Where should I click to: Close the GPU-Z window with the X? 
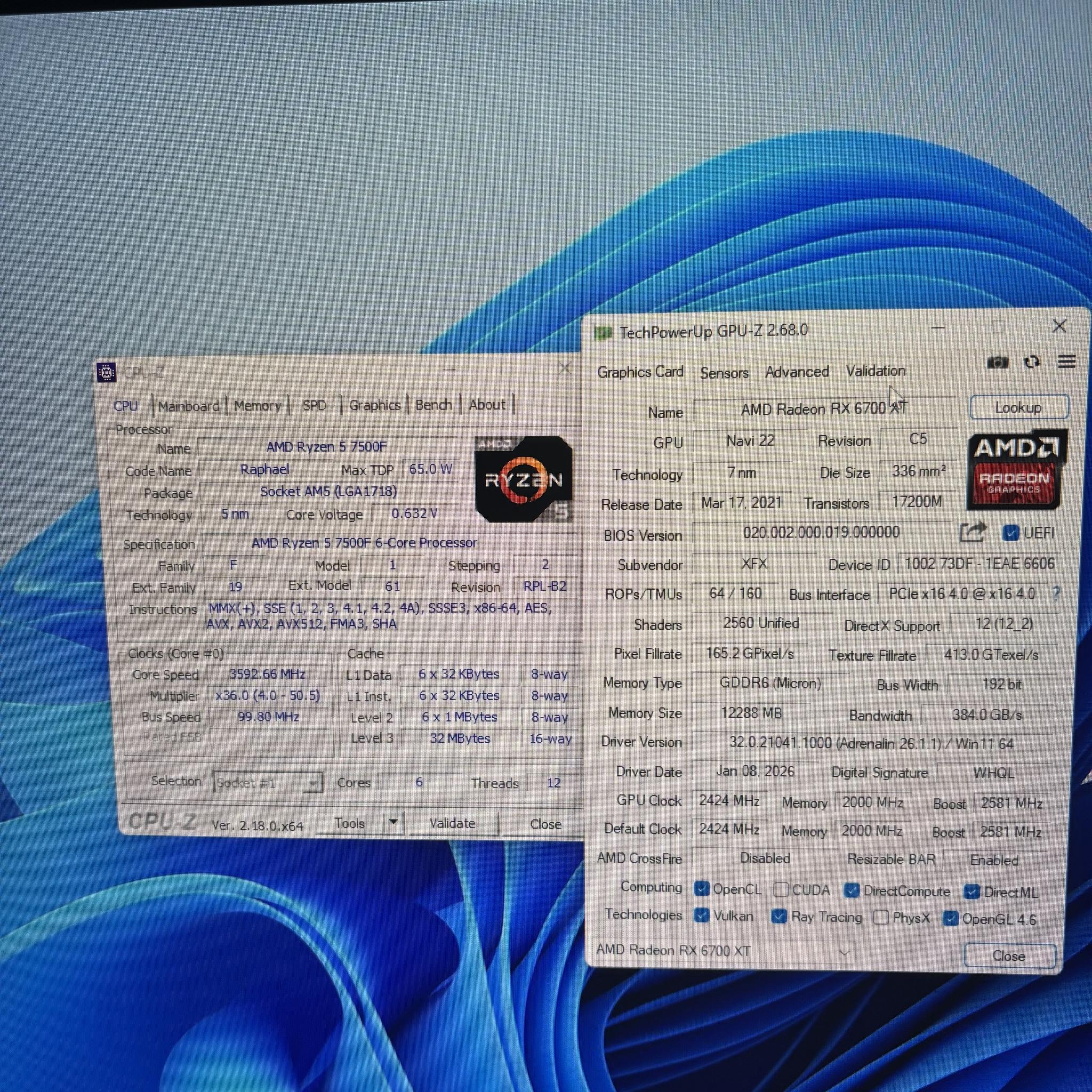click(x=1059, y=326)
